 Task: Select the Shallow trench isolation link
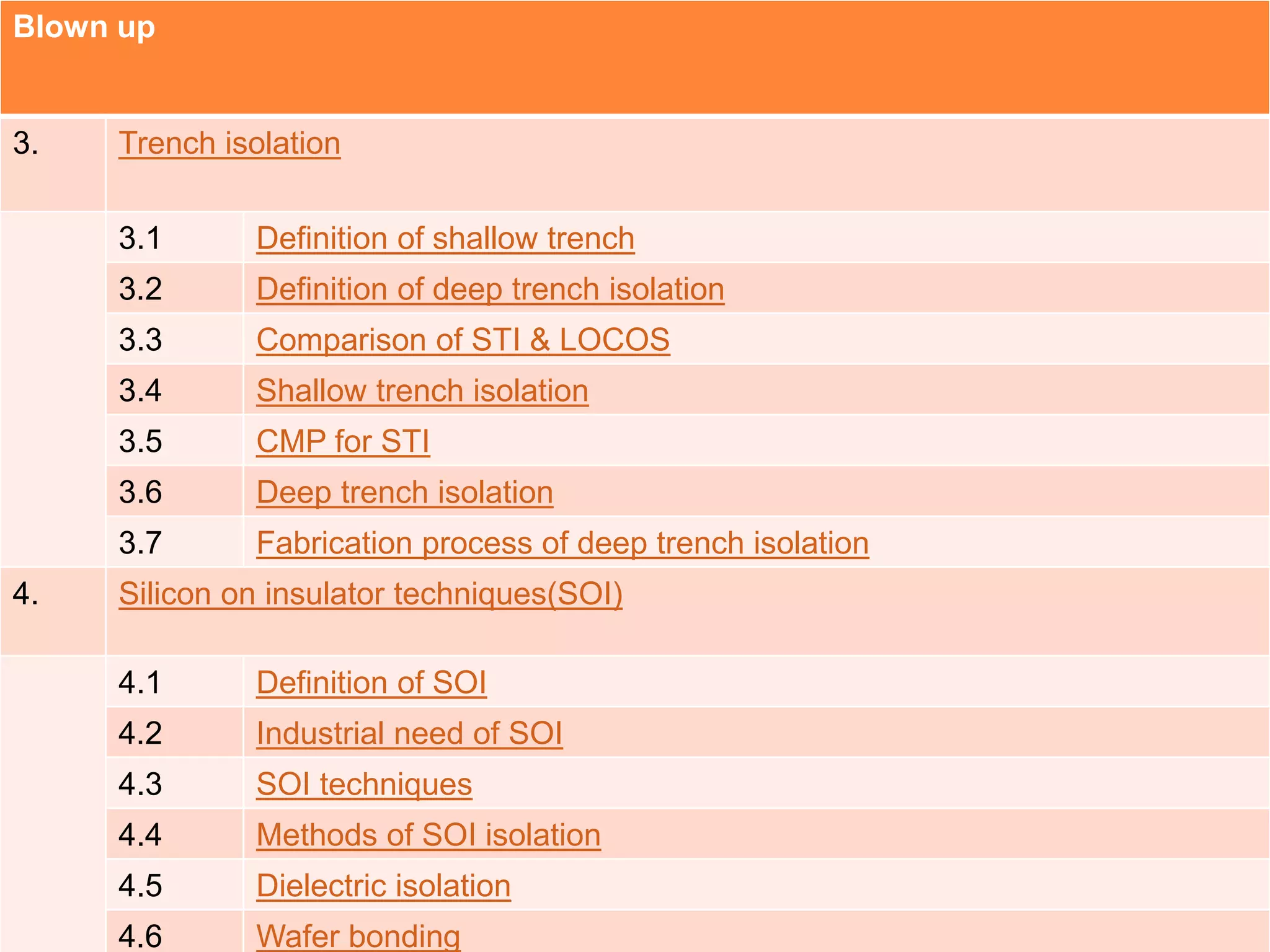[422, 391]
